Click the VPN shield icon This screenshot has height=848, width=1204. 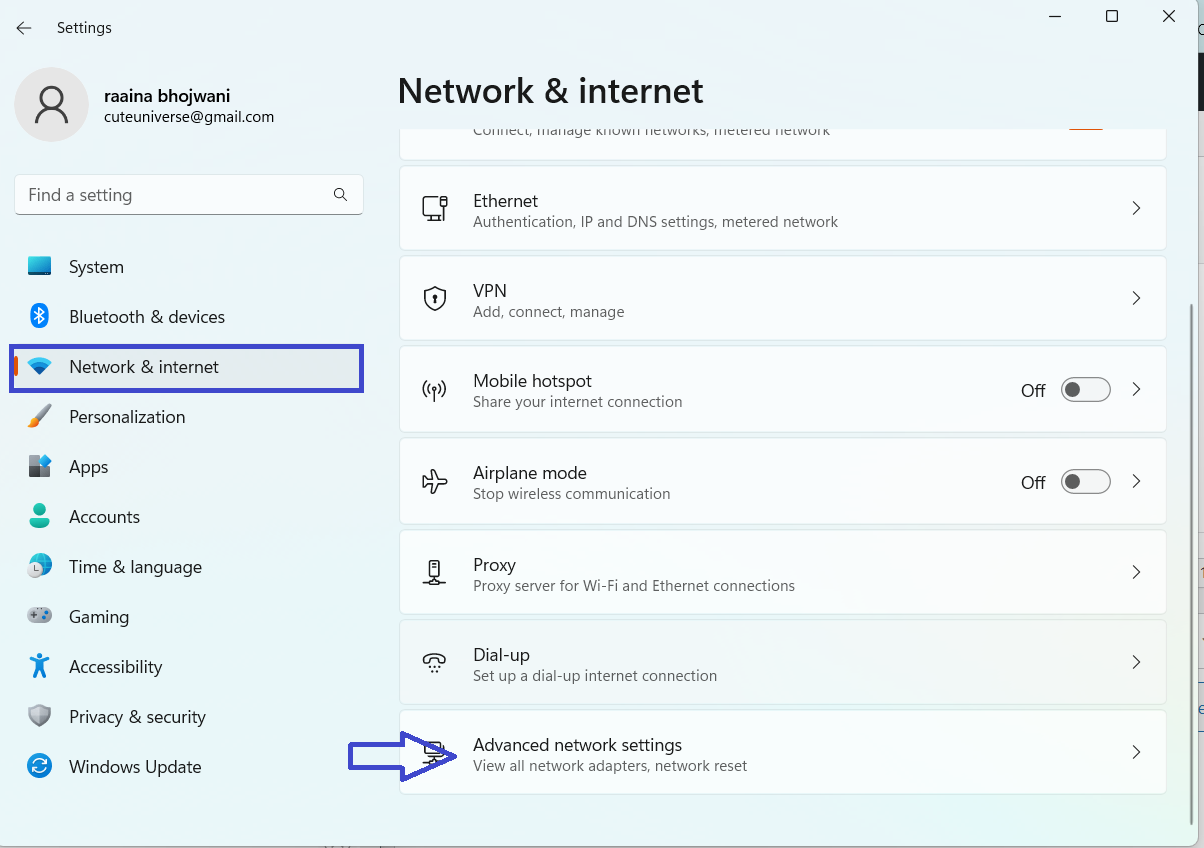(x=435, y=299)
